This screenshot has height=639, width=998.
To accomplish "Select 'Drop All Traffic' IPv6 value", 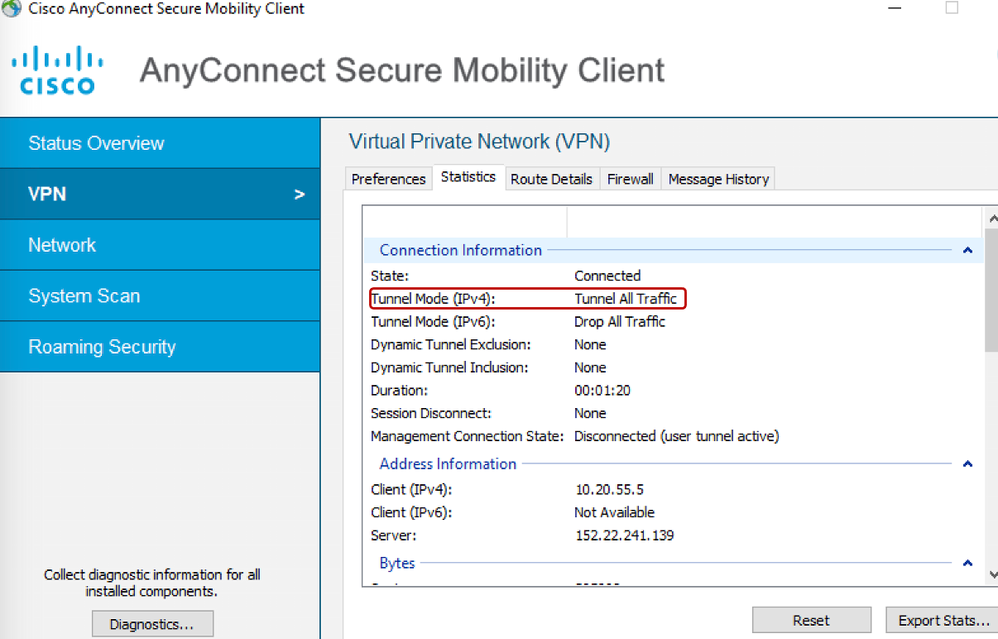I will 619,321.
